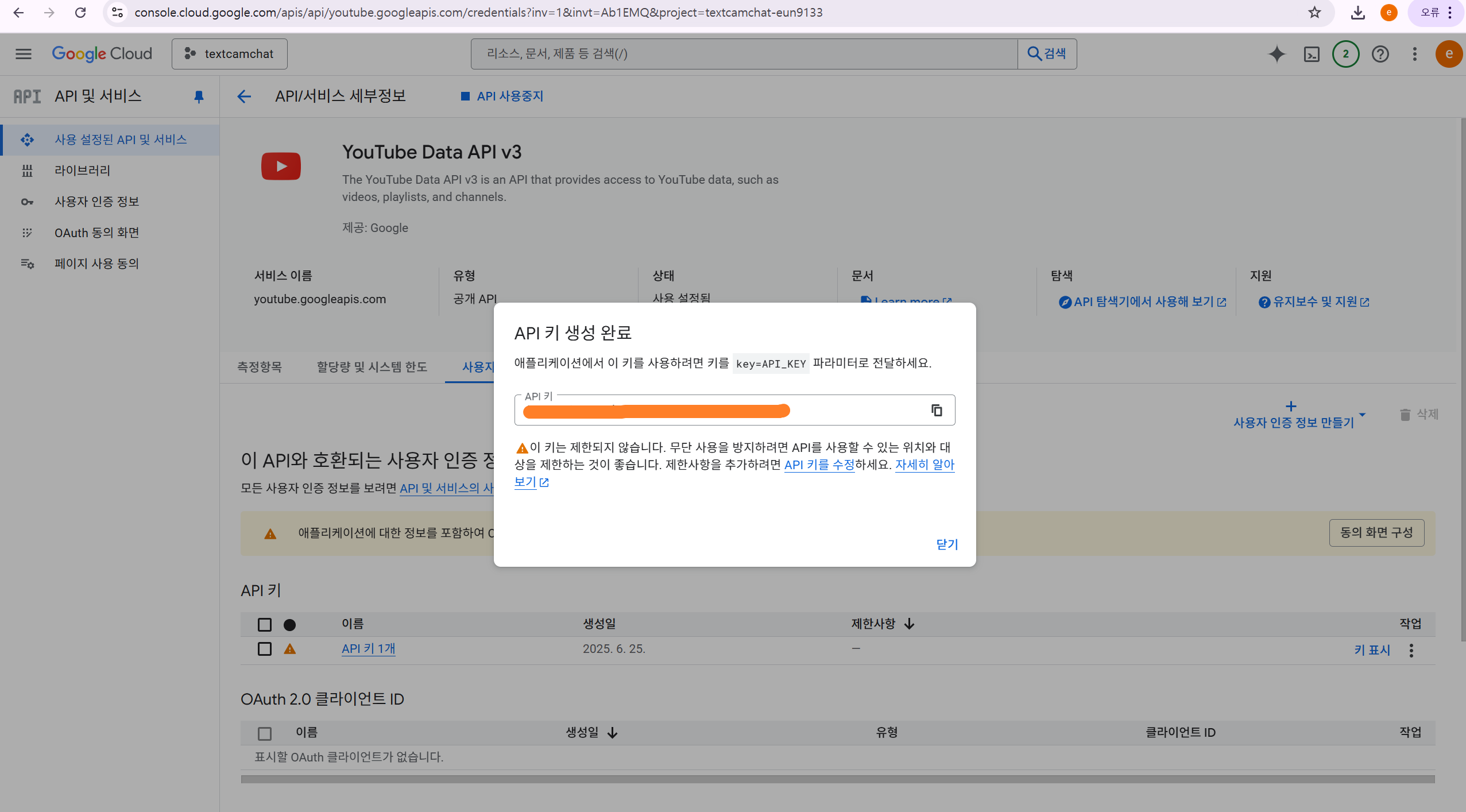Activate the Cloud Shell terminal icon
Image resolution: width=1466 pixels, height=812 pixels.
click(1312, 54)
